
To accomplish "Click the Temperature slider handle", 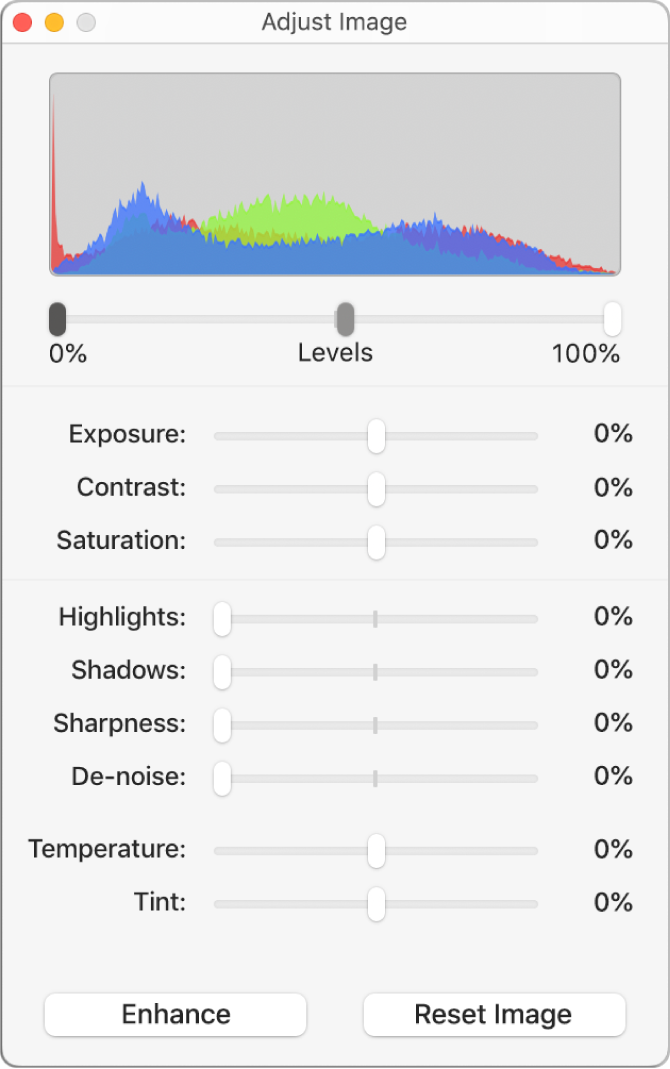I will coord(376,850).
